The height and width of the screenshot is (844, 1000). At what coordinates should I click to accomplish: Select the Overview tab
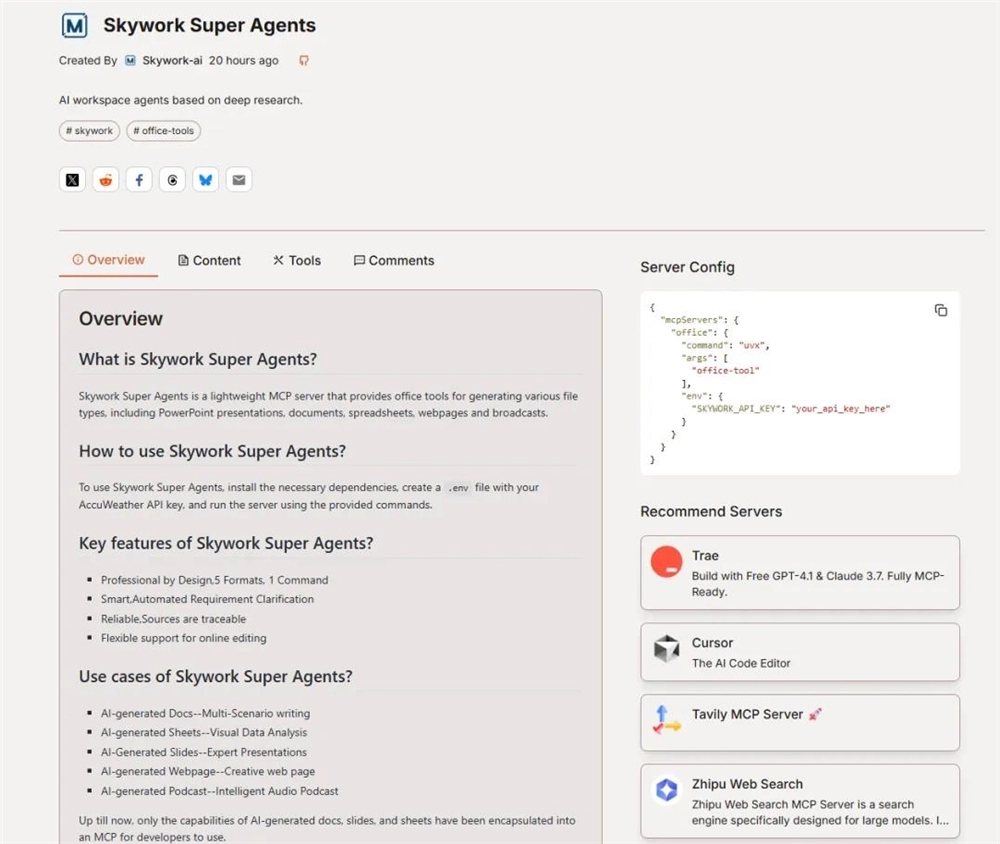pyautogui.click(x=108, y=260)
